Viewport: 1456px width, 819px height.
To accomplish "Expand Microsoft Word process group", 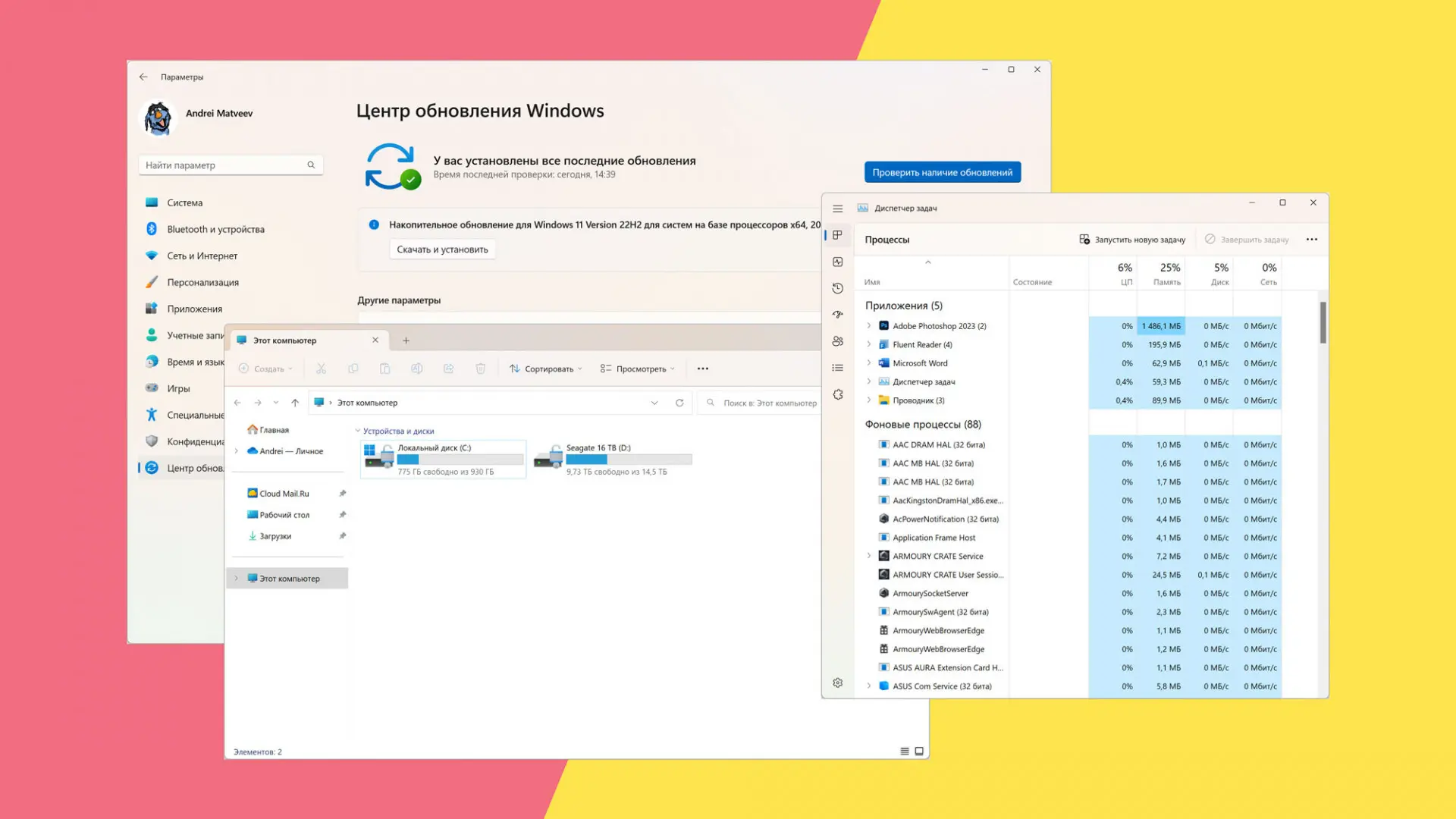I will coord(869,363).
